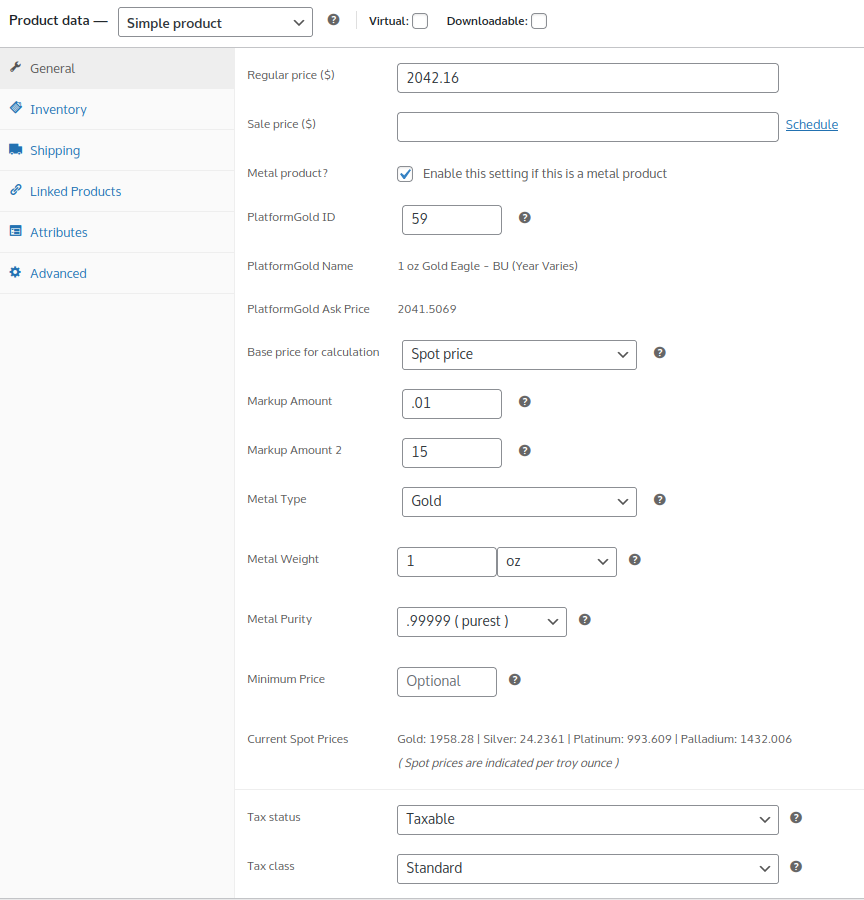Click the Markup Amount 2 field showing 15
Viewport: 864px width, 900px height.
pos(452,453)
